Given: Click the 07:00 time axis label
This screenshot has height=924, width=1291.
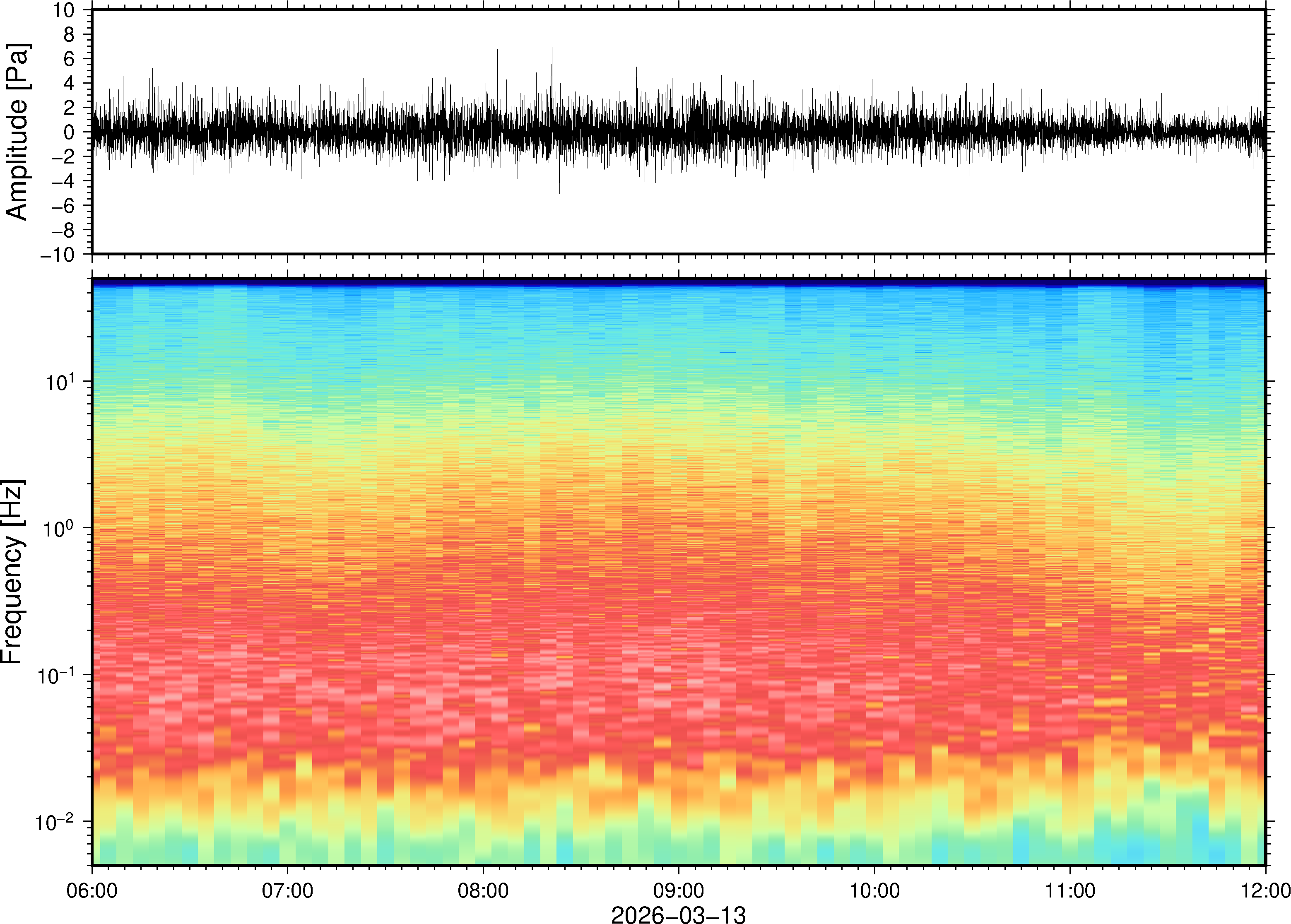Looking at the screenshot, I should pyautogui.click(x=287, y=890).
